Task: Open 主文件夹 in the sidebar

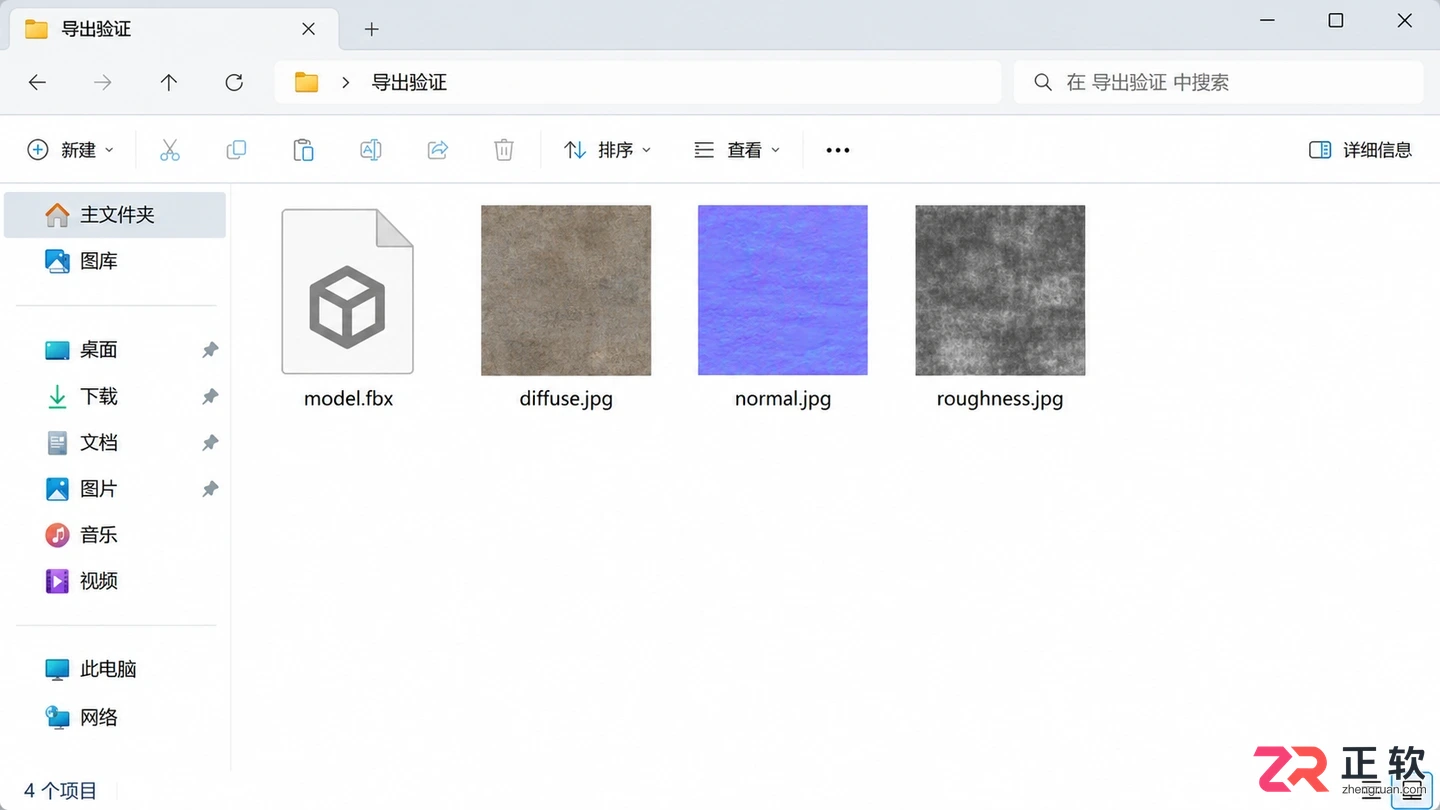Action: click(115, 215)
